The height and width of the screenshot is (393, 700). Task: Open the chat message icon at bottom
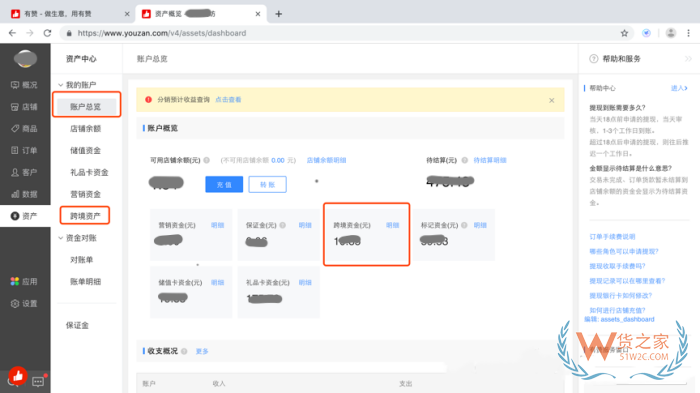tap(38, 381)
